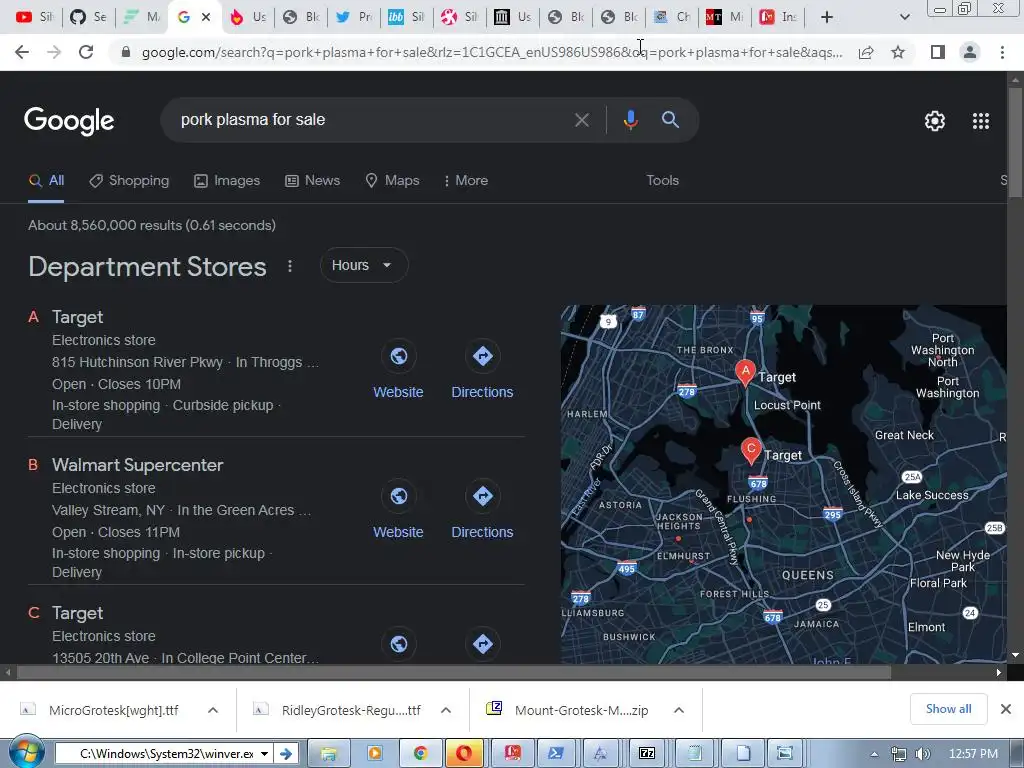Expand the taskbar address dropdown
This screenshot has height=768, width=1024.
pos(264,754)
